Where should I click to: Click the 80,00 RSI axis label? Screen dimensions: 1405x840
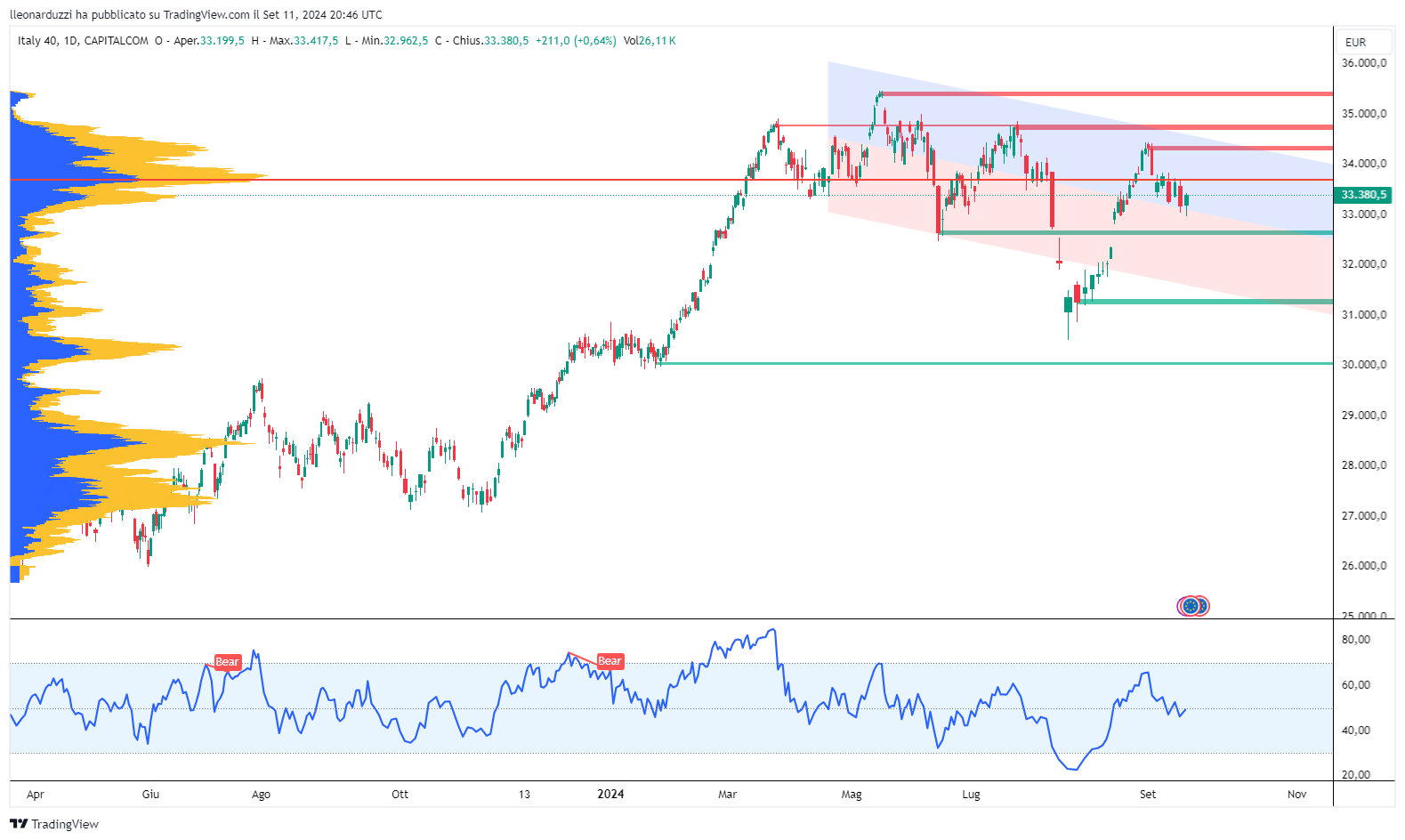click(1356, 640)
